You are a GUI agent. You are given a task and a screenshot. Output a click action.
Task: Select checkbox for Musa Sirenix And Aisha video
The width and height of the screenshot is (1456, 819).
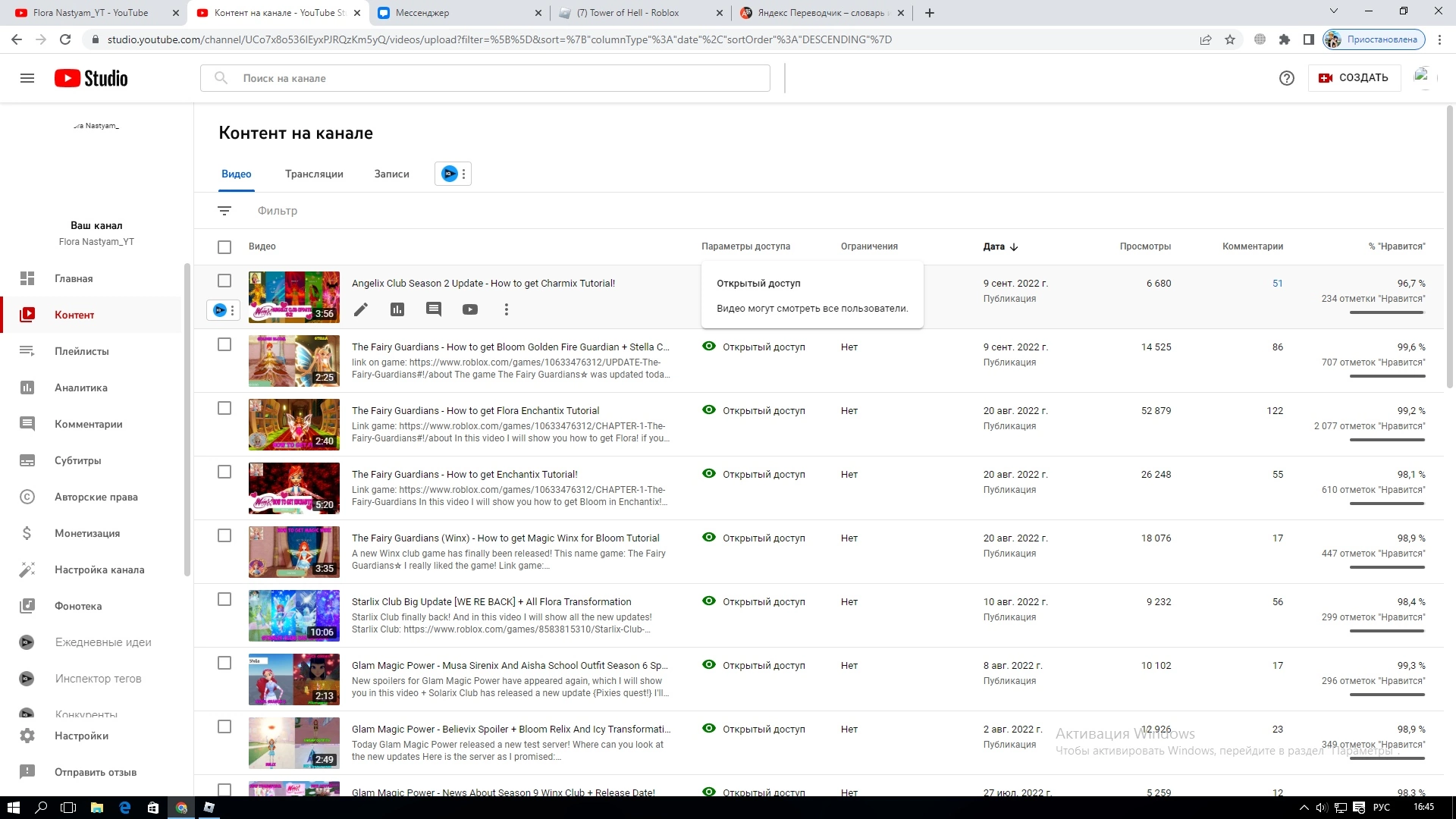[224, 663]
